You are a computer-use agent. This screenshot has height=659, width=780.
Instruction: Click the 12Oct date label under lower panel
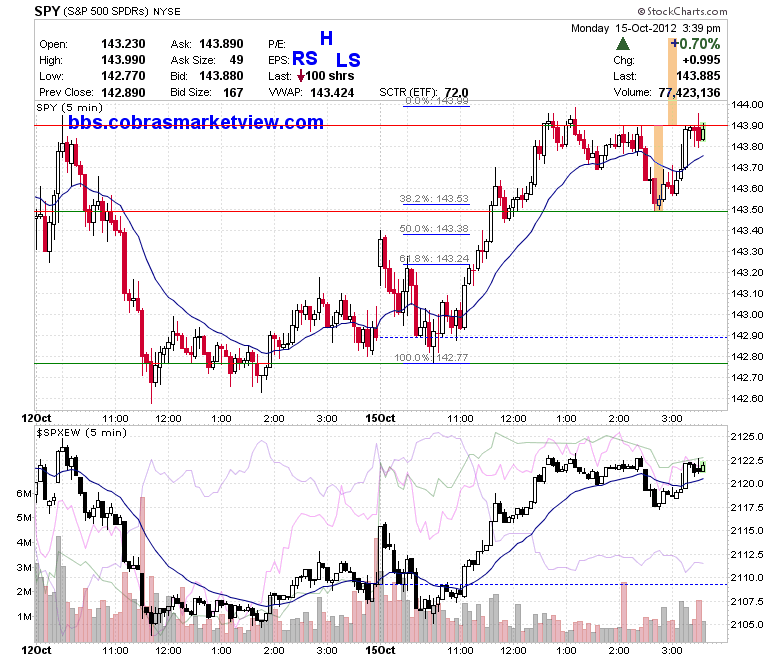pyautogui.click(x=36, y=650)
